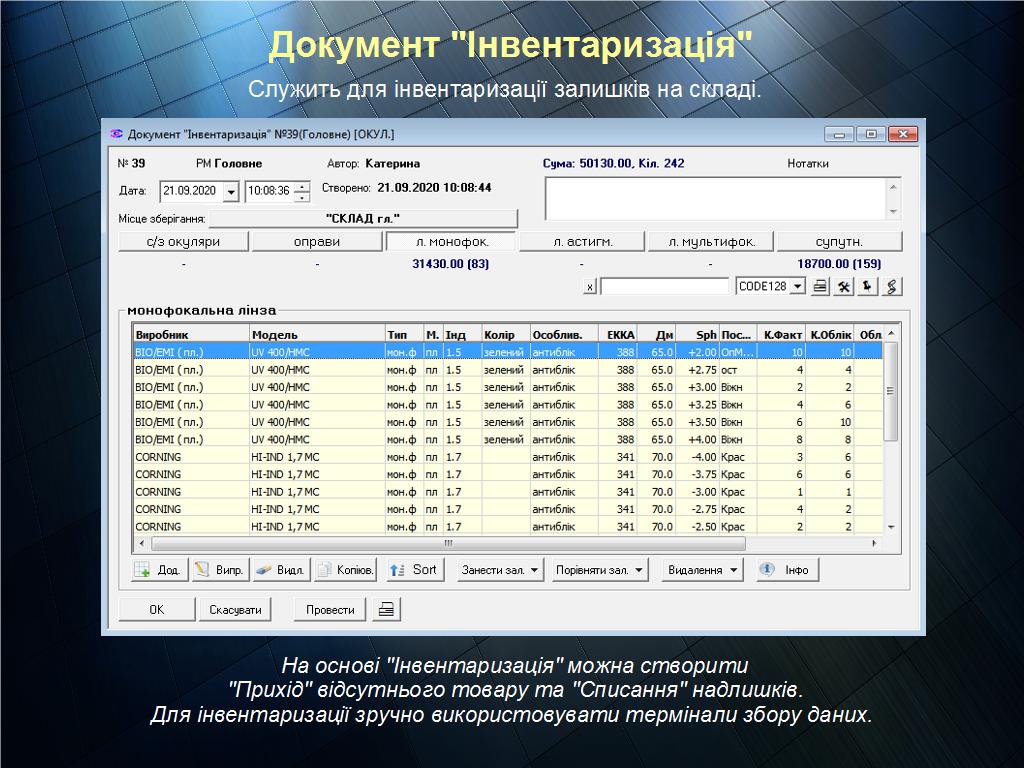Open the 'Інфо' information button
The image size is (1024, 768).
click(786, 570)
